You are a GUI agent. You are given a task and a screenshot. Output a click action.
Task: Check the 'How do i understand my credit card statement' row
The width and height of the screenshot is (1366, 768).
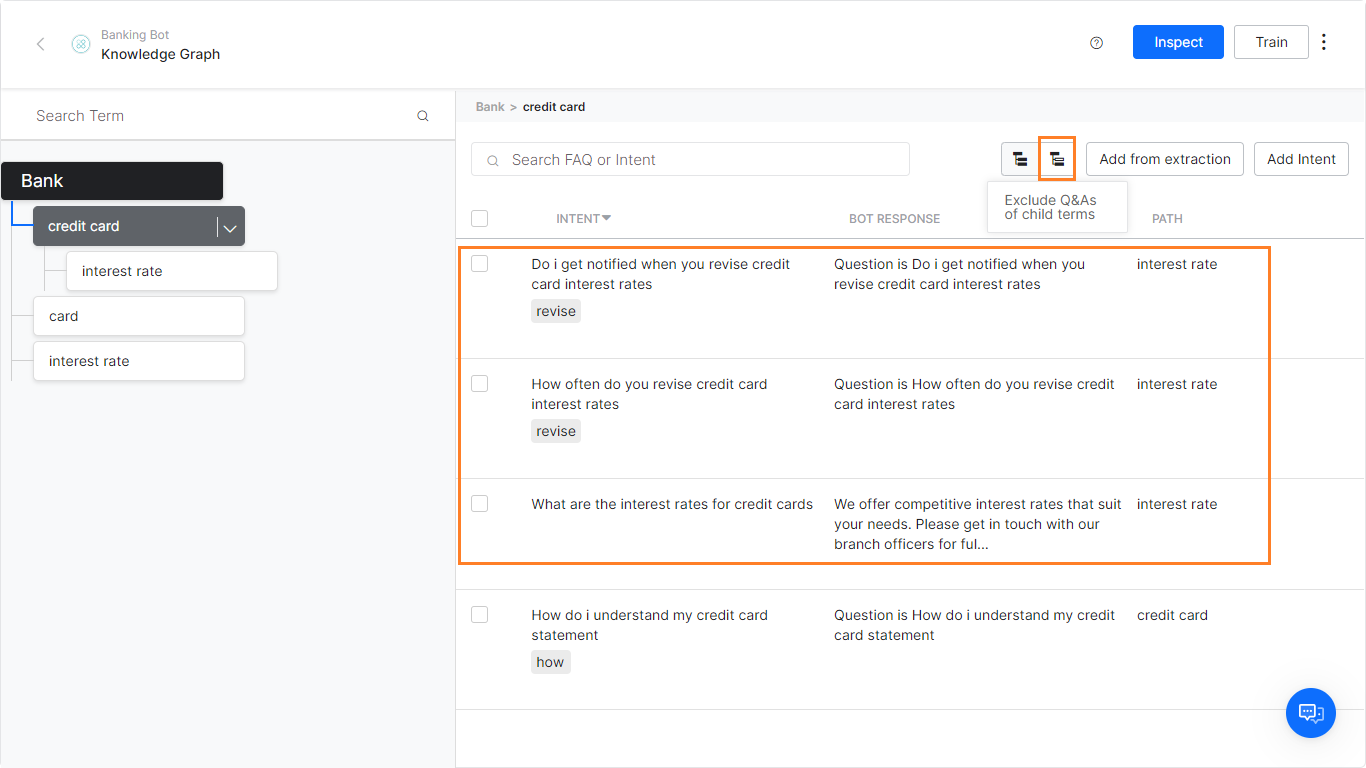click(x=479, y=615)
